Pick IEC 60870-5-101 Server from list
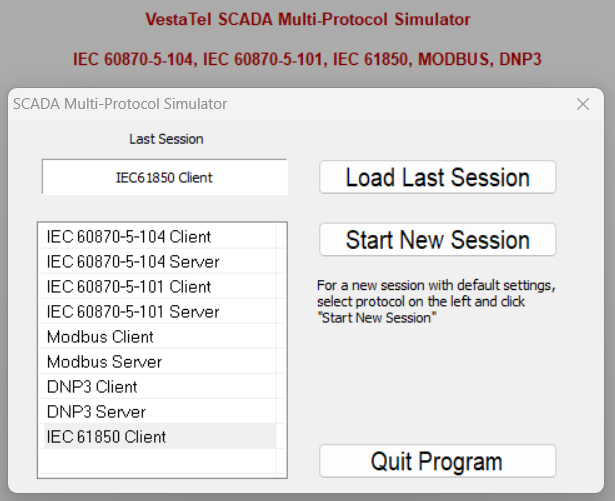Screen dimensions: 615x501 pos(133,312)
